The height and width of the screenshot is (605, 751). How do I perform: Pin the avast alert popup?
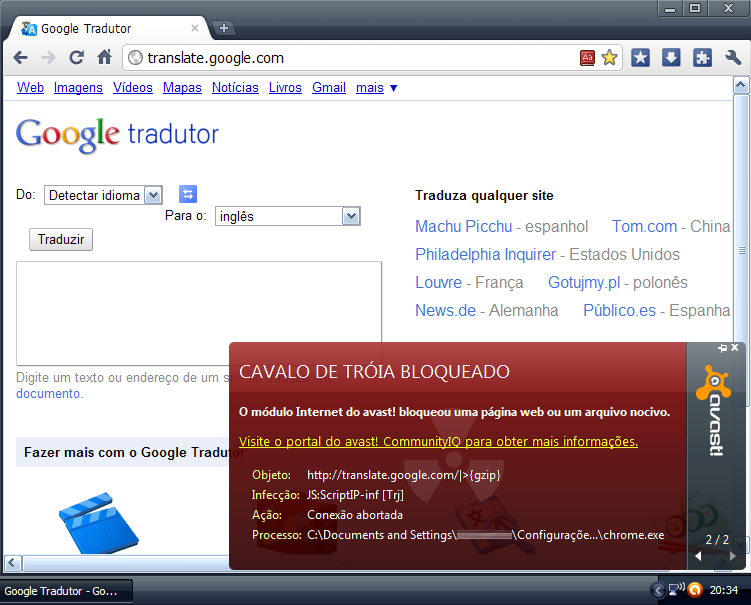(722, 348)
